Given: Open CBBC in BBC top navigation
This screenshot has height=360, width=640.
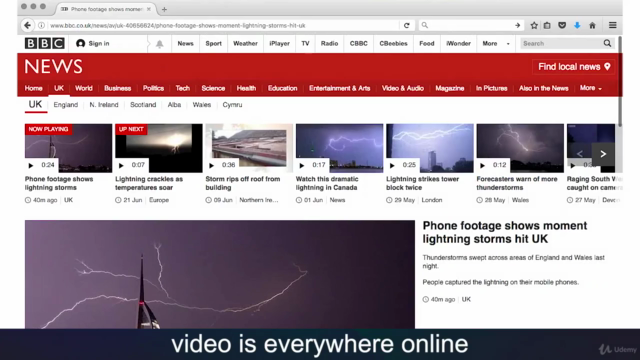Looking at the screenshot, I should click(x=359, y=43).
